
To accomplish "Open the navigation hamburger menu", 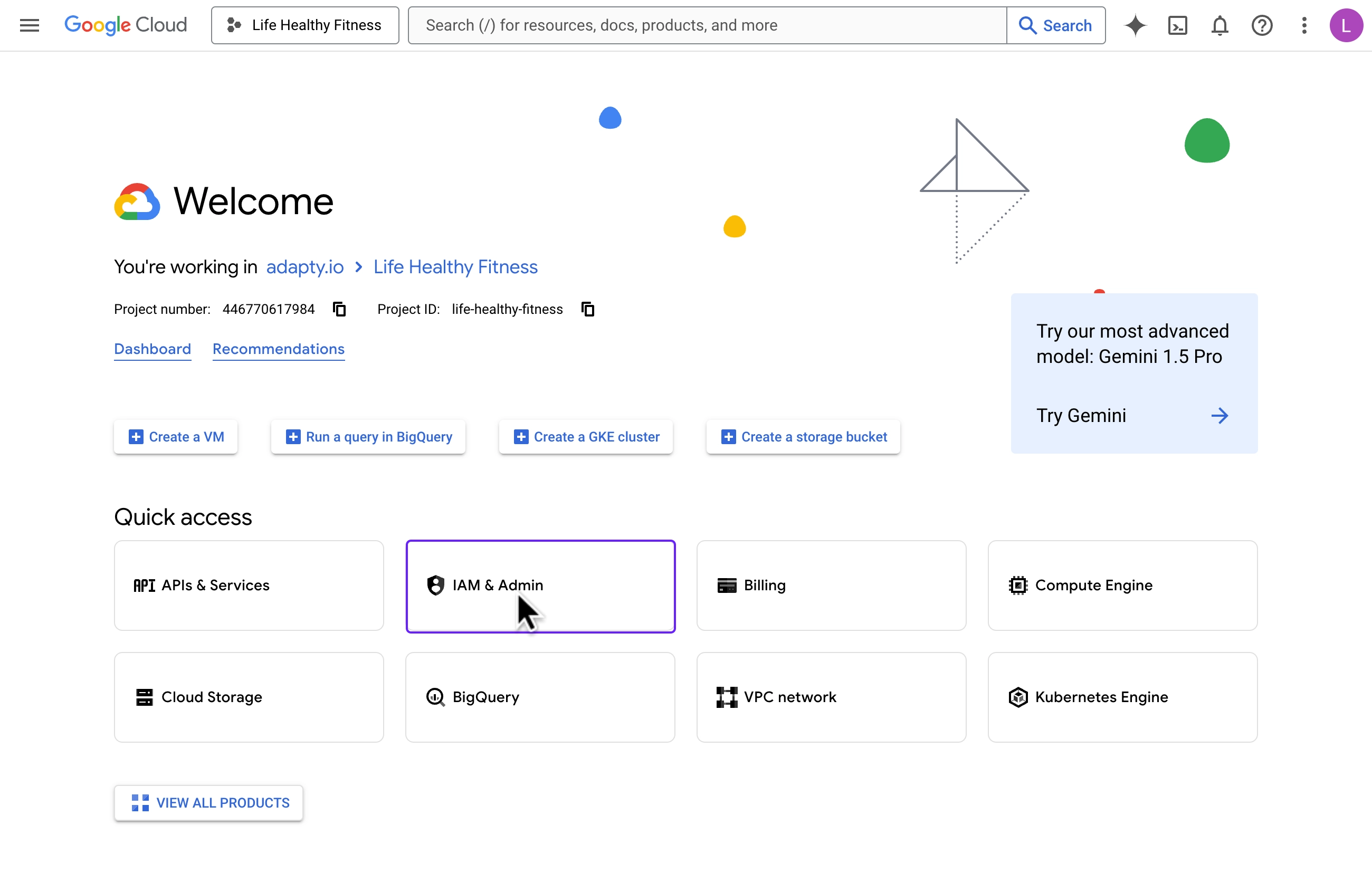I will pos(29,25).
